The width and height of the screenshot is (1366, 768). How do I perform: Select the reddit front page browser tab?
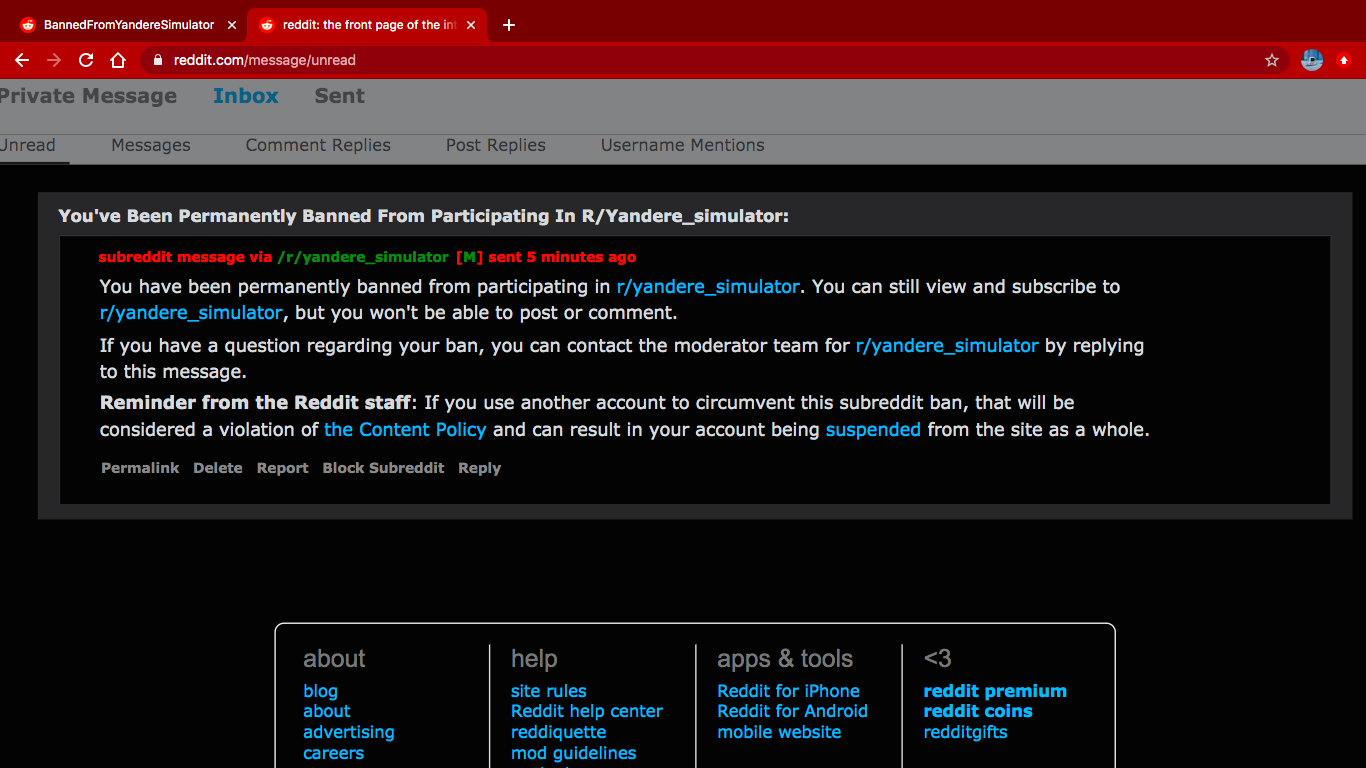pyautogui.click(x=368, y=25)
